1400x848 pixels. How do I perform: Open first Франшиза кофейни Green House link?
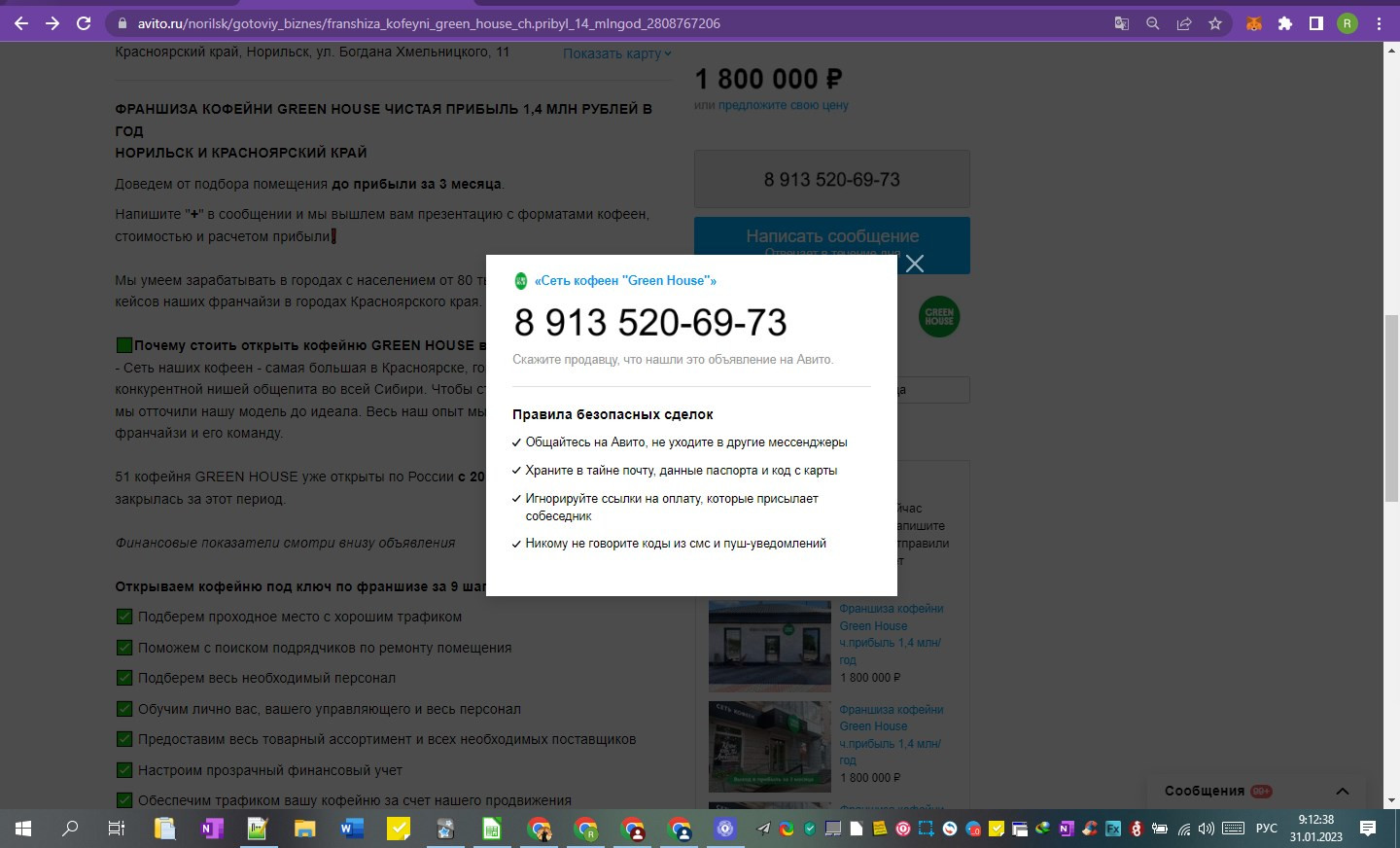point(892,634)
